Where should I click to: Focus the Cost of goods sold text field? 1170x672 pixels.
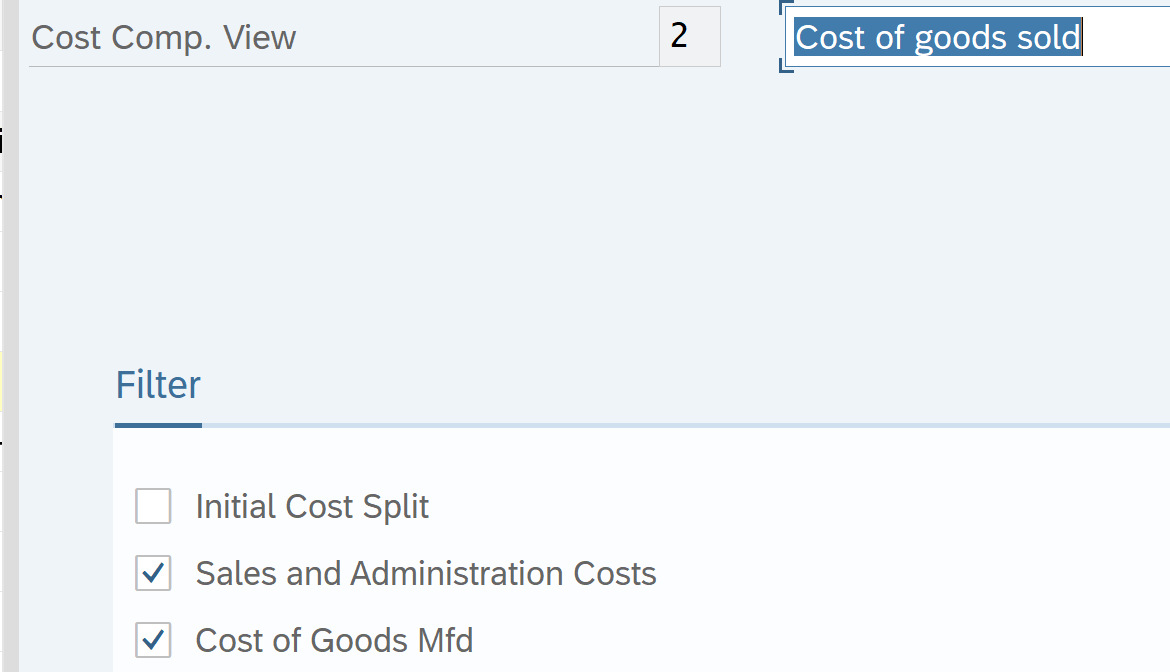(x=975, y=38)
